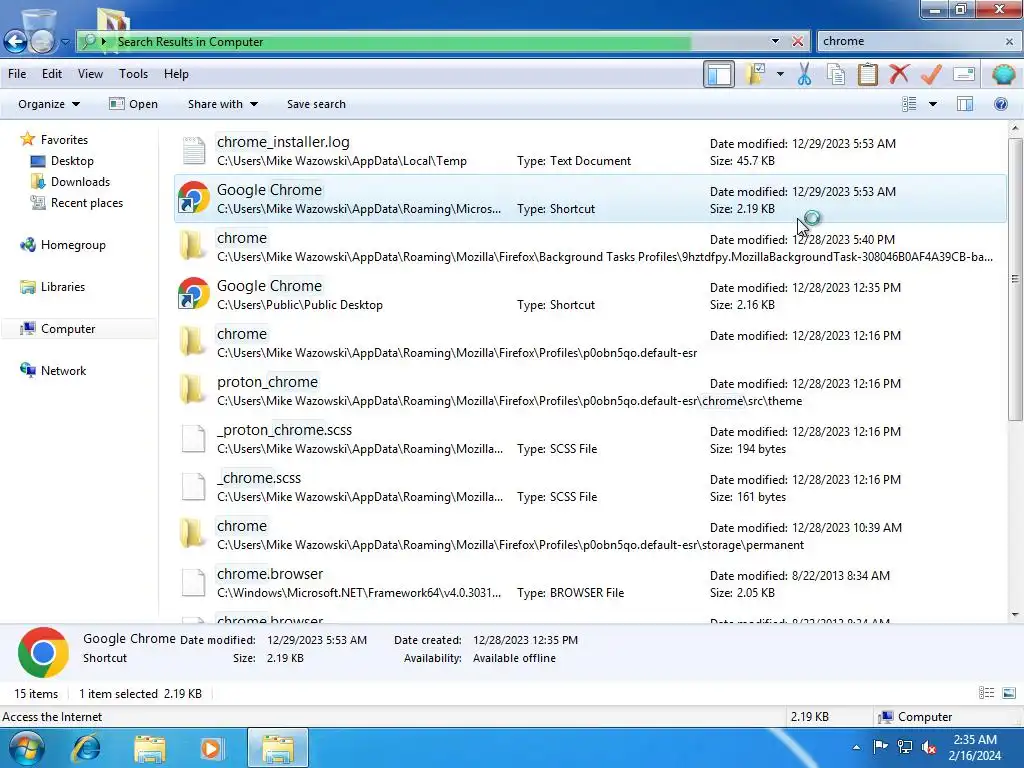Click the envelope email icon in toolbar
The height and width of the screenshot is (768, 1024).
(964, 74)
